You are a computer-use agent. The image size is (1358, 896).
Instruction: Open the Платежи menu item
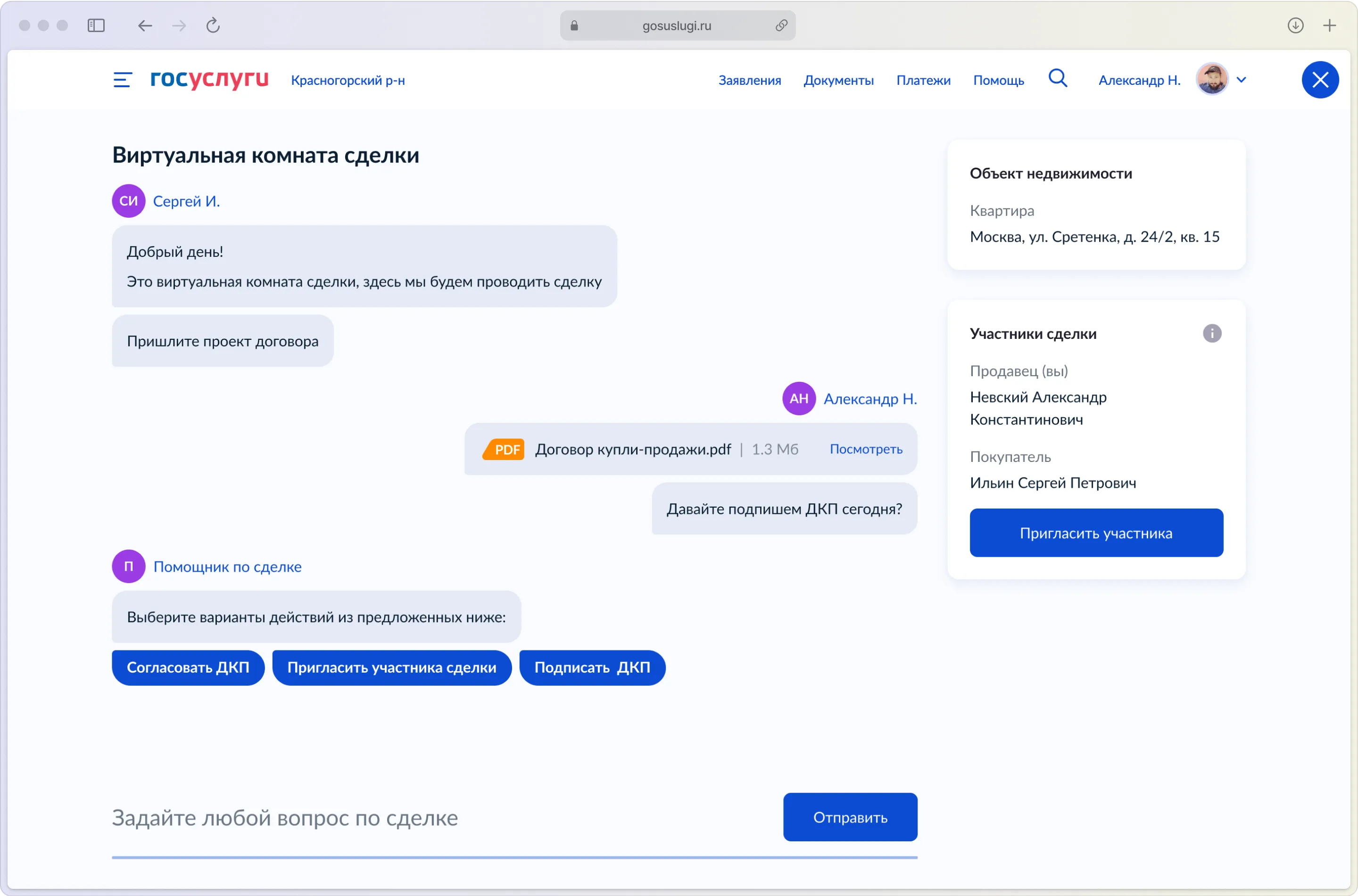click(923, 81)
